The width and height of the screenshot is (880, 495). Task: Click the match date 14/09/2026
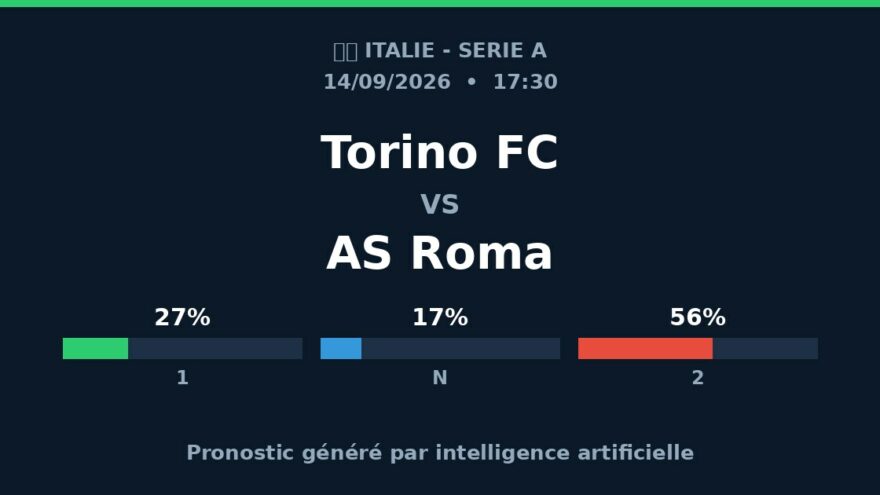click(387, 82)
